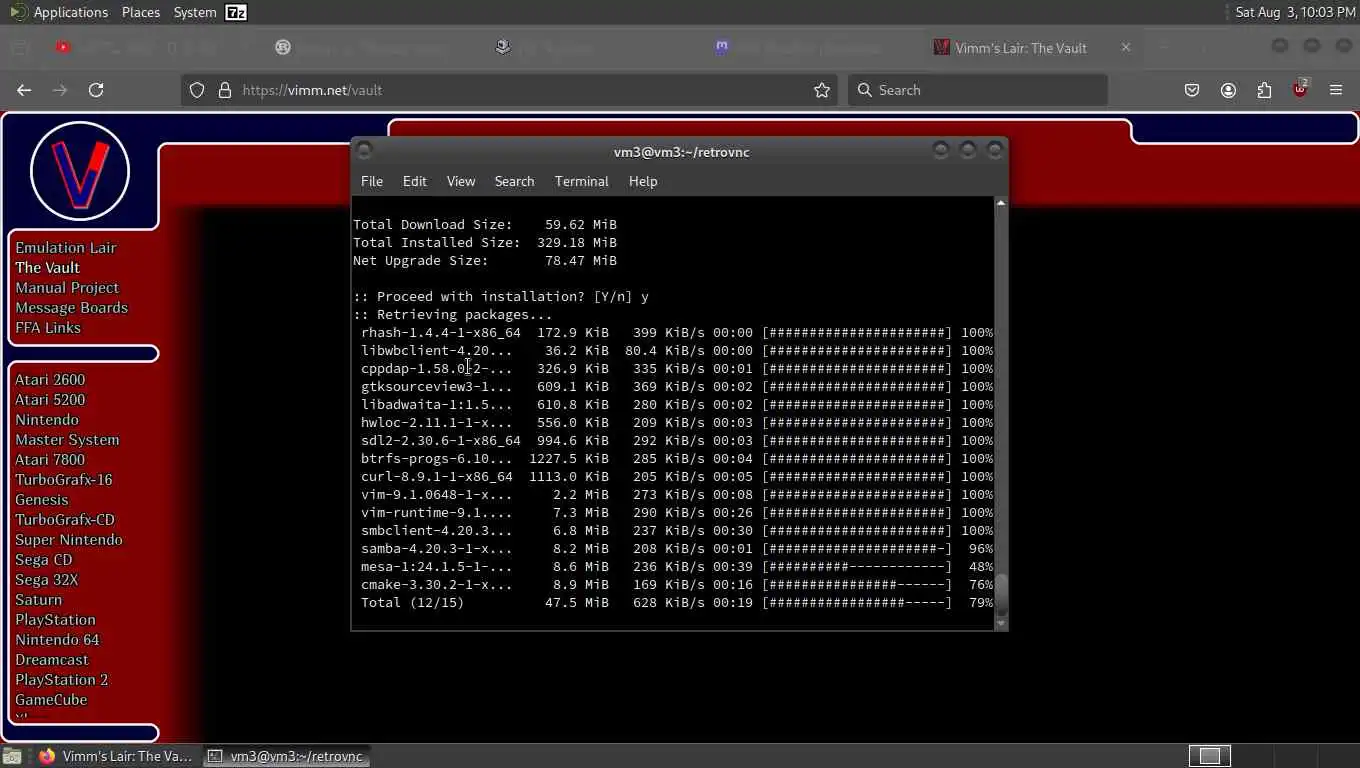Open the System menu
Image resolution: width=1360 pixels, height=768 pixels.
[194, 12]
